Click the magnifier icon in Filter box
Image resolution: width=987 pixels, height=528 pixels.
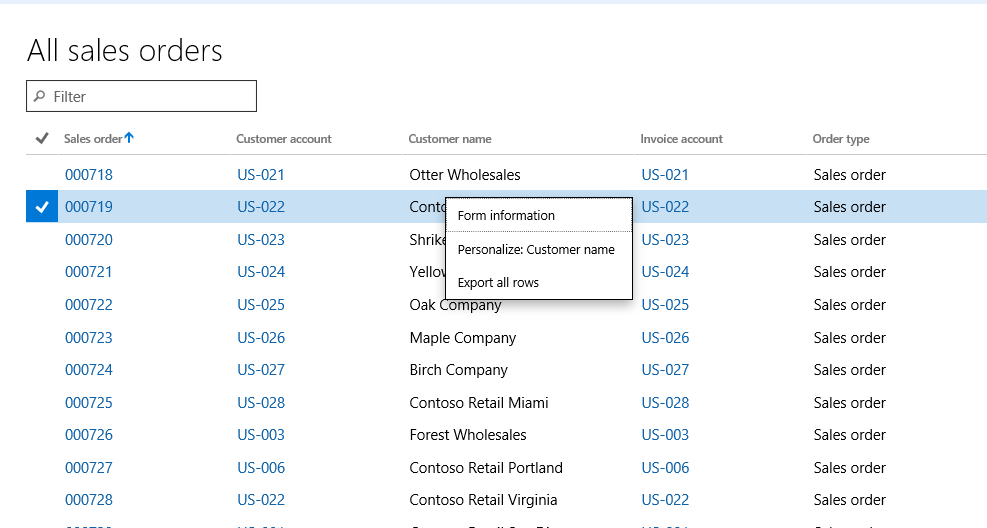[40, 97]
